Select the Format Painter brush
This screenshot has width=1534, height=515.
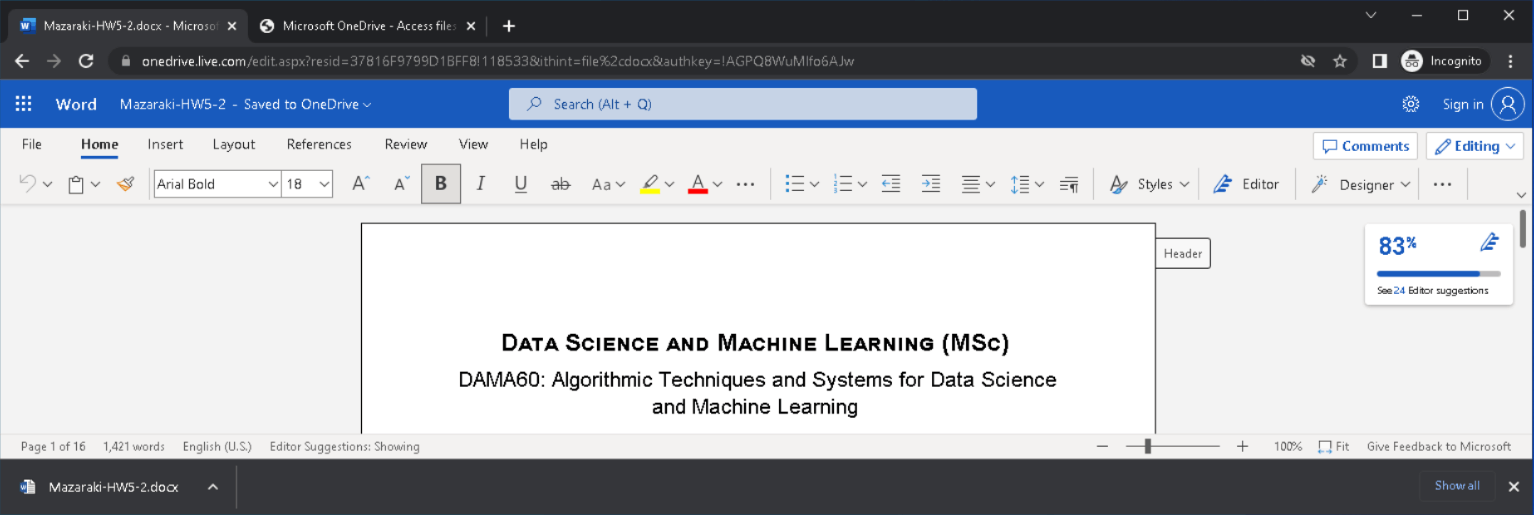[125, 184]
